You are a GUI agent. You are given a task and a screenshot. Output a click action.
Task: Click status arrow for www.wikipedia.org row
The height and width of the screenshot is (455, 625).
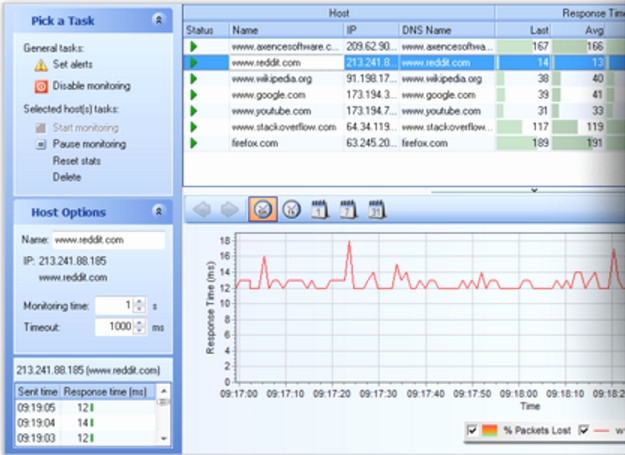click(x=194, y=78)
